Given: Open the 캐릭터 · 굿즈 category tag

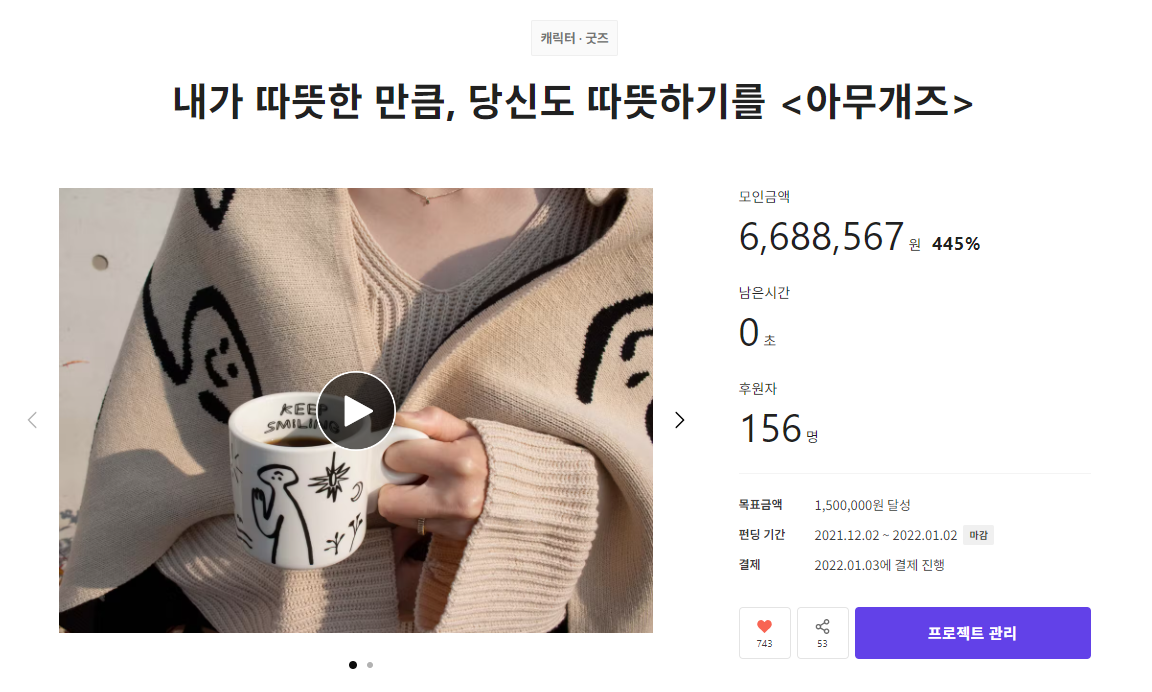Looking at the screenshot, I should coord(575,38).
